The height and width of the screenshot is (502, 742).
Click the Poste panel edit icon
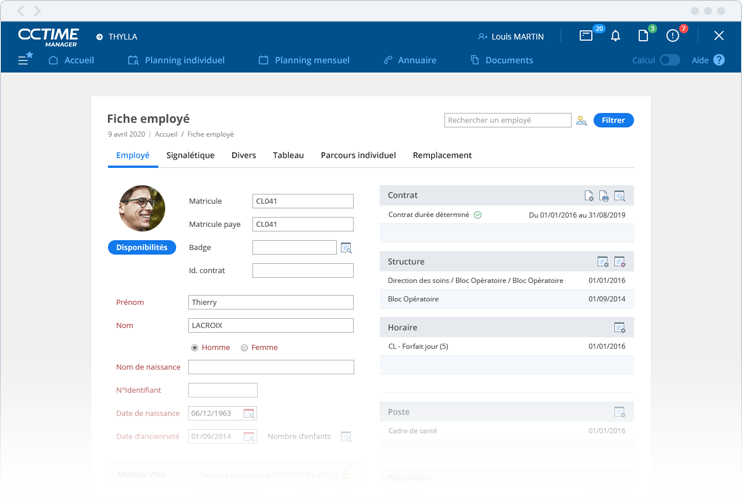coord(619,412)
